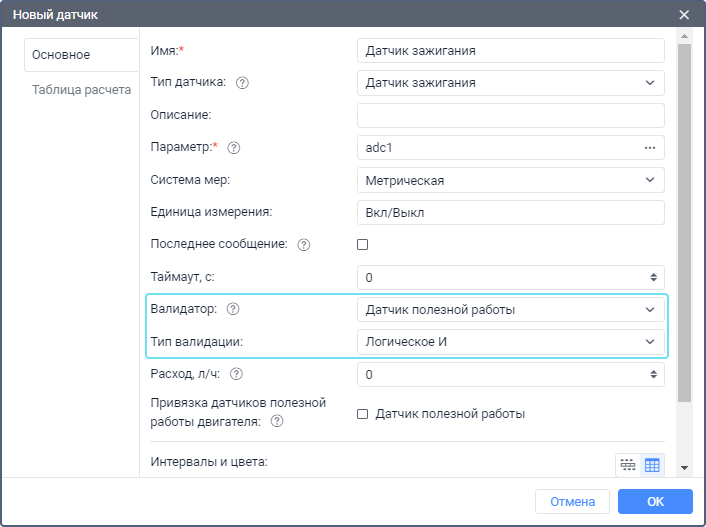Confirm with the OK button

pos(655,501)
